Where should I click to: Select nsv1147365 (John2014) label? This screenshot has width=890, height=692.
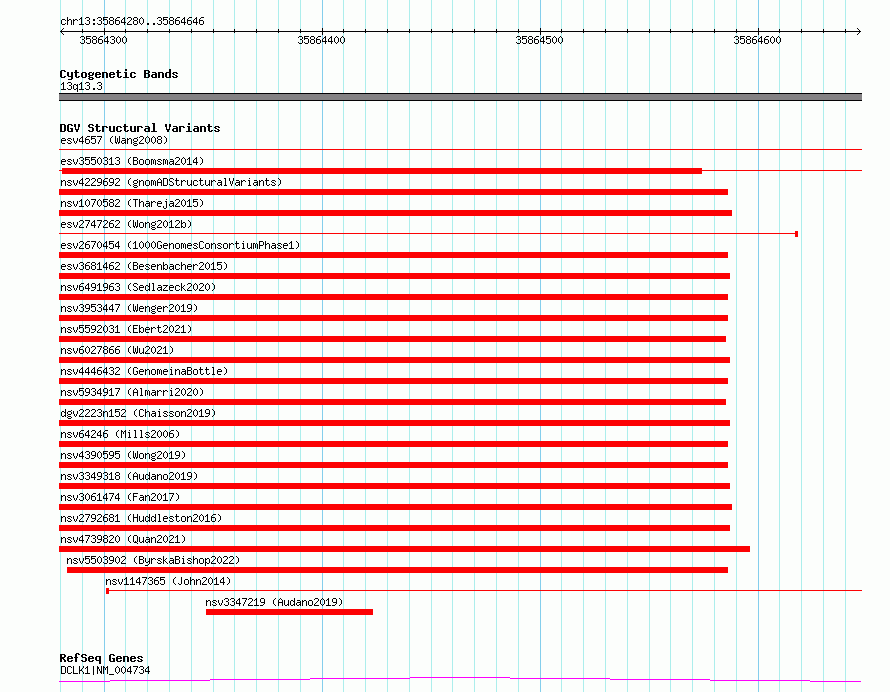click(168, 581)
